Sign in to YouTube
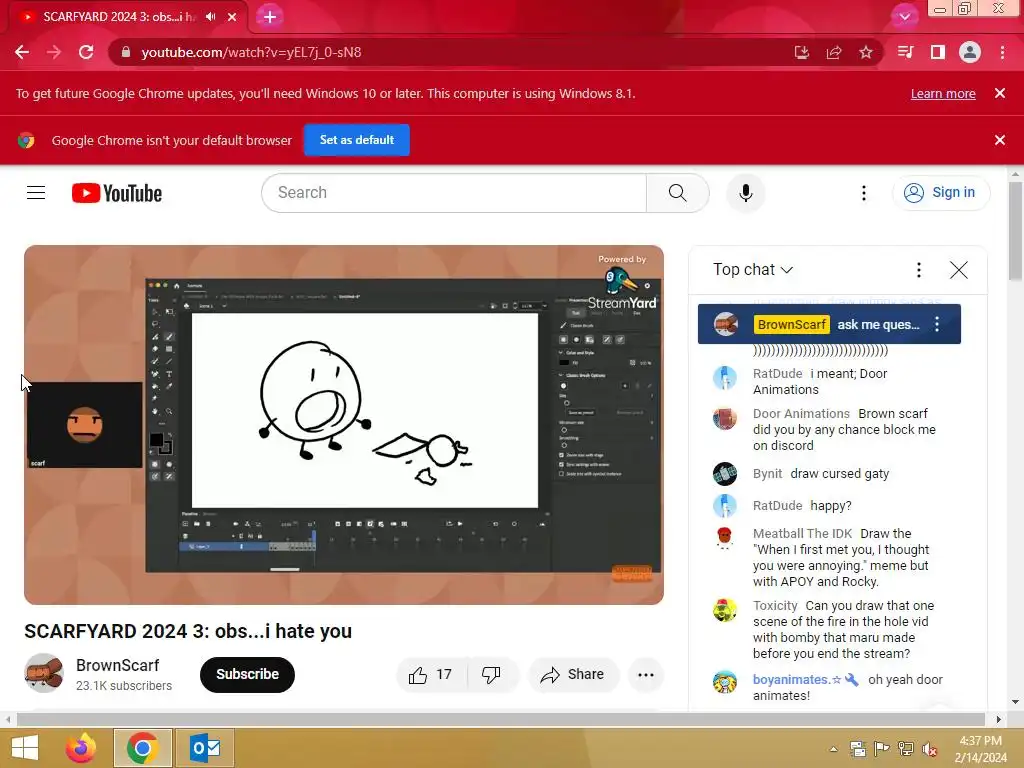Image resolution: width=1024 pixels, height=768 pixels. [x=941, y=193]
